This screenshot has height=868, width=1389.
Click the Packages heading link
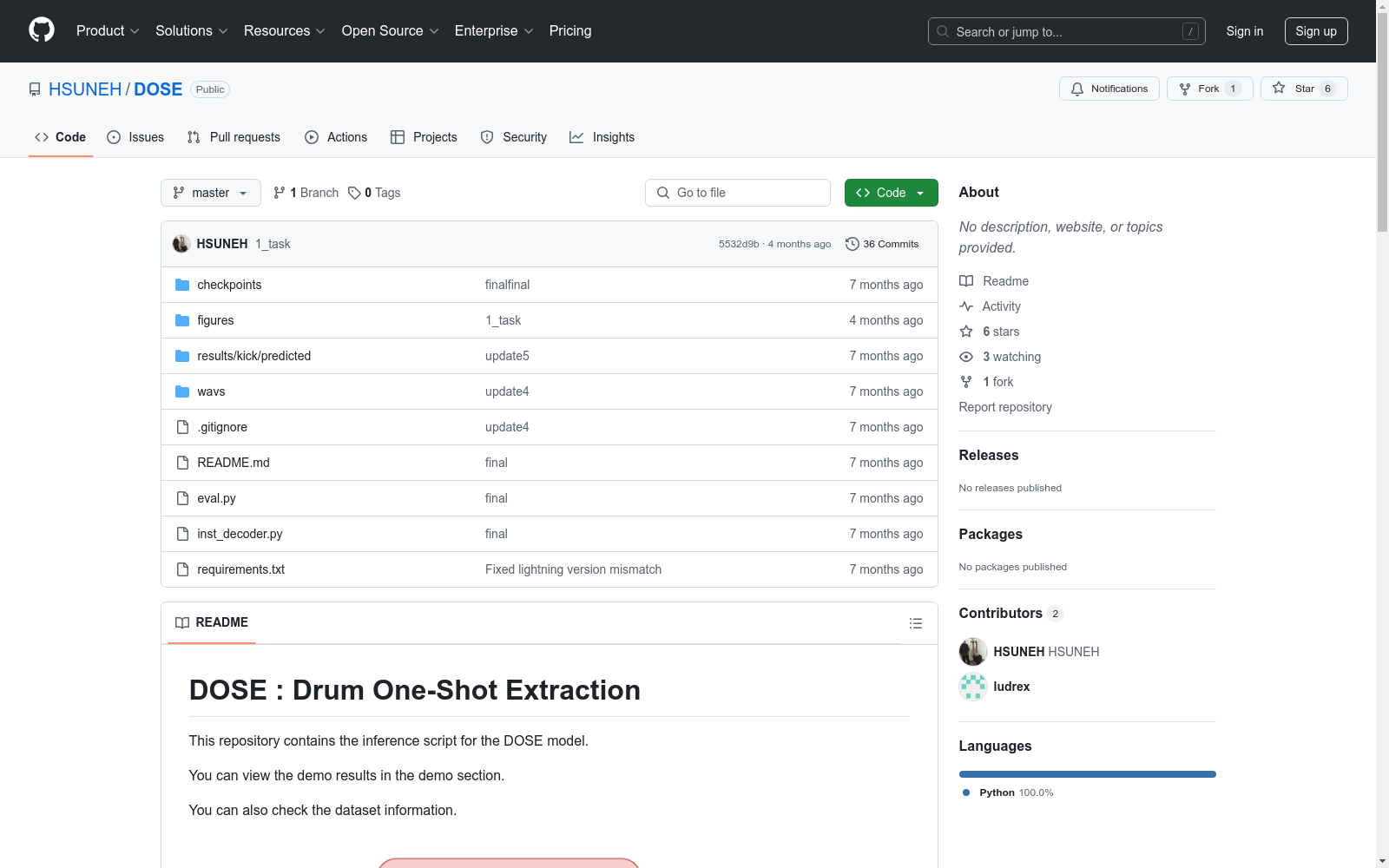point(991,534)
